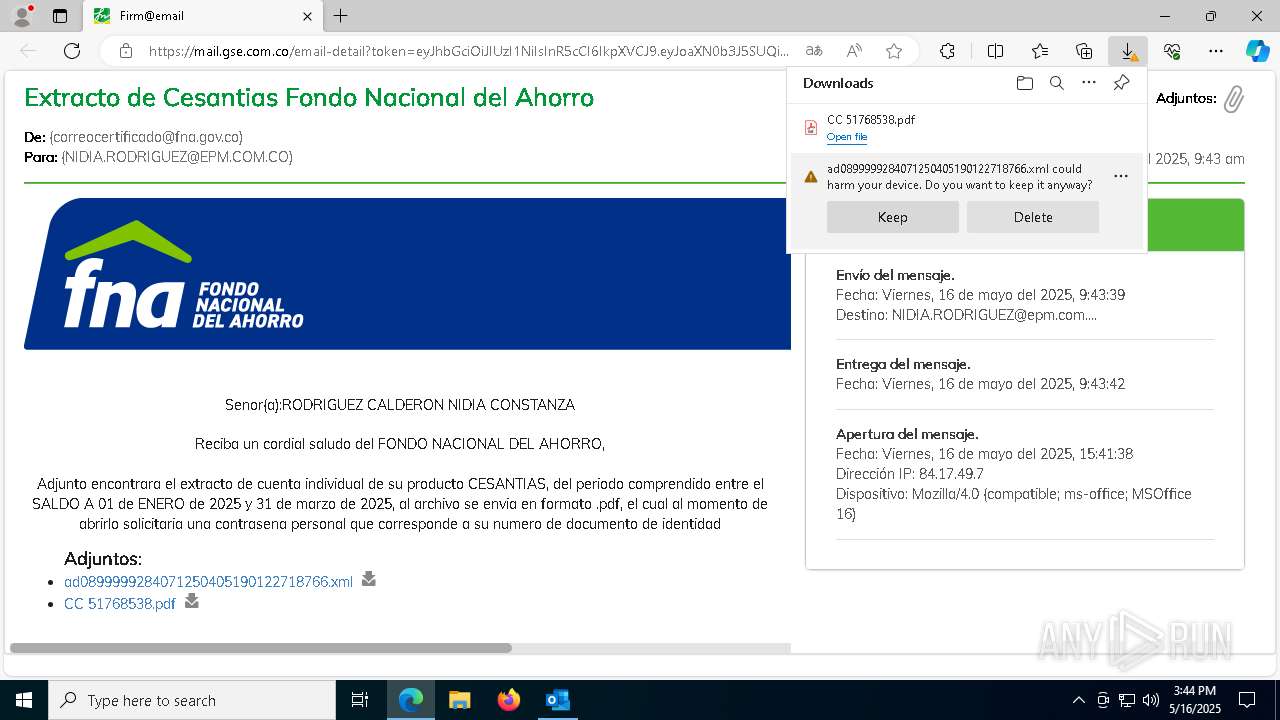Open more options in Downloads panel
The width and height of the screenshot is (1280, 720).
tap(1089, 83)
